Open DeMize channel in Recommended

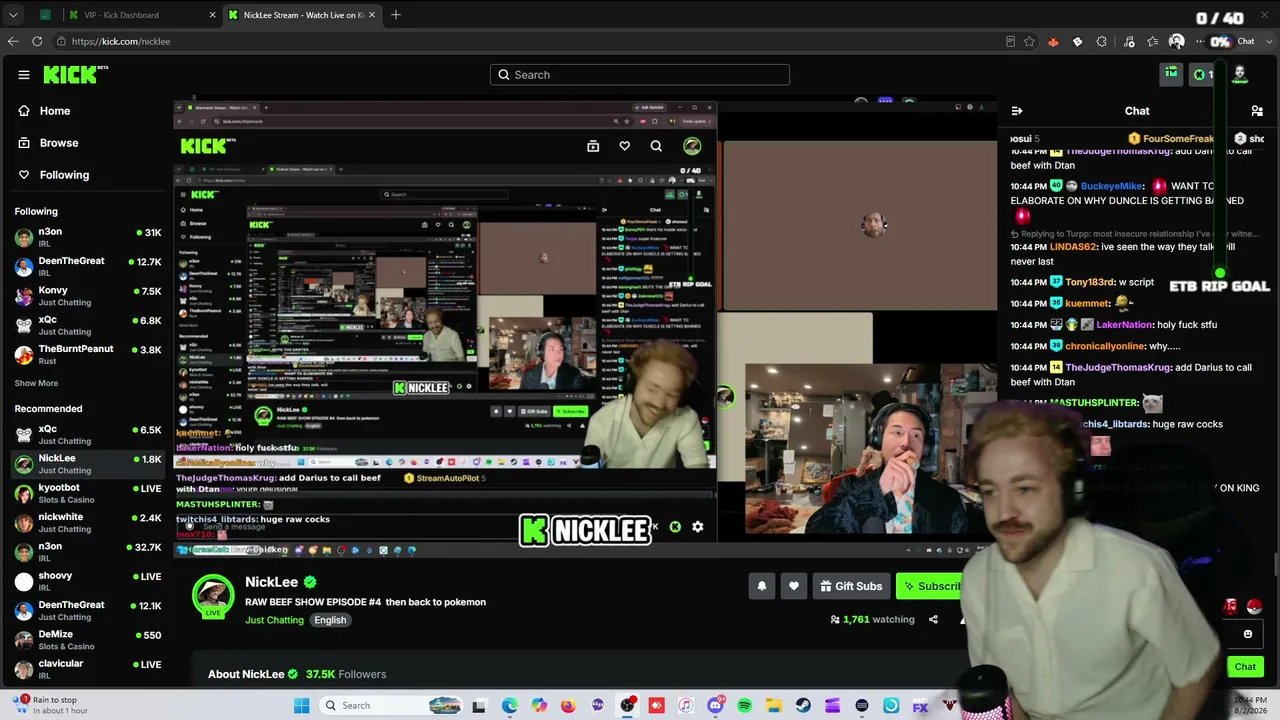(x=88, y=639)
